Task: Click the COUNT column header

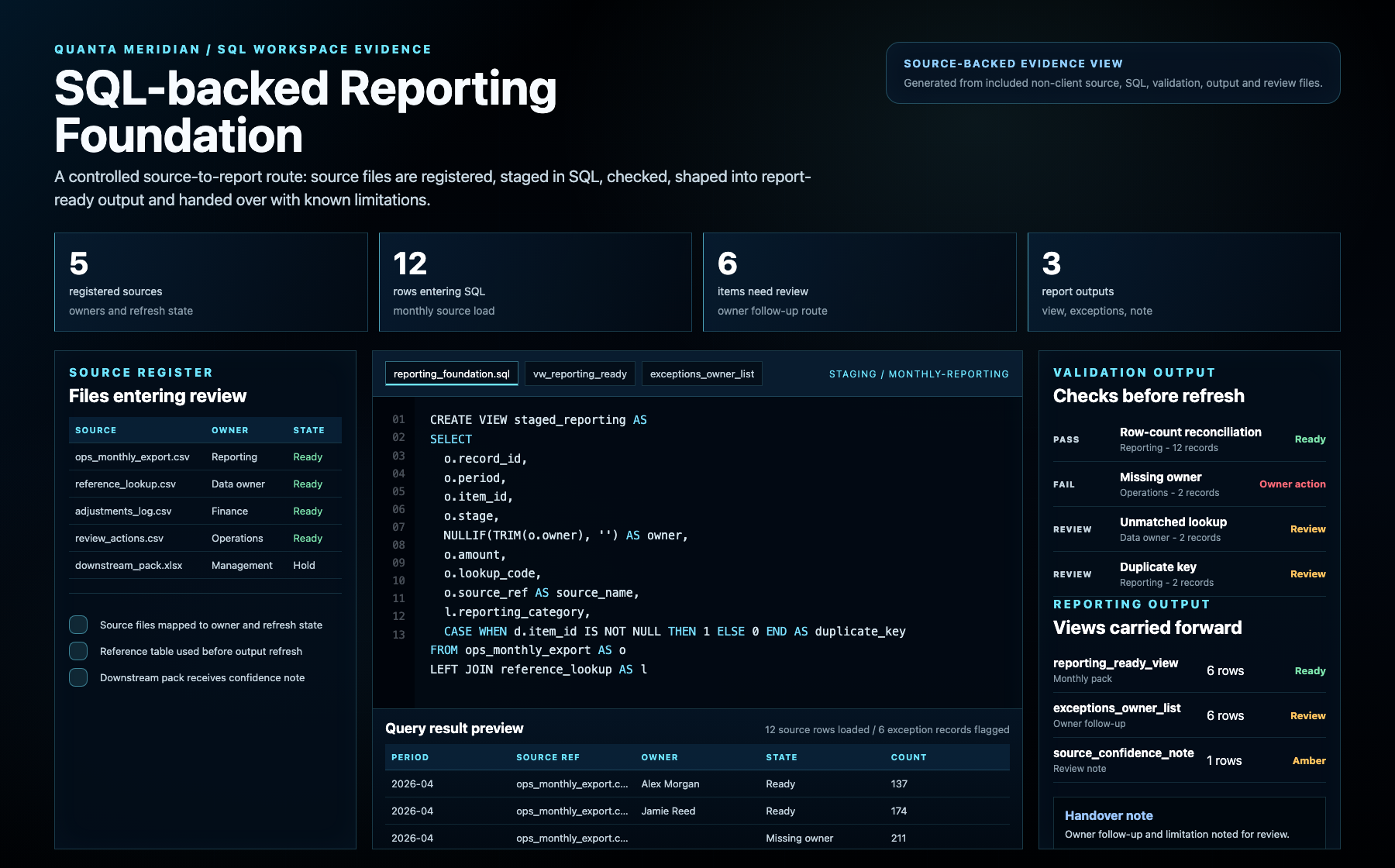Action: coord(908,757)
